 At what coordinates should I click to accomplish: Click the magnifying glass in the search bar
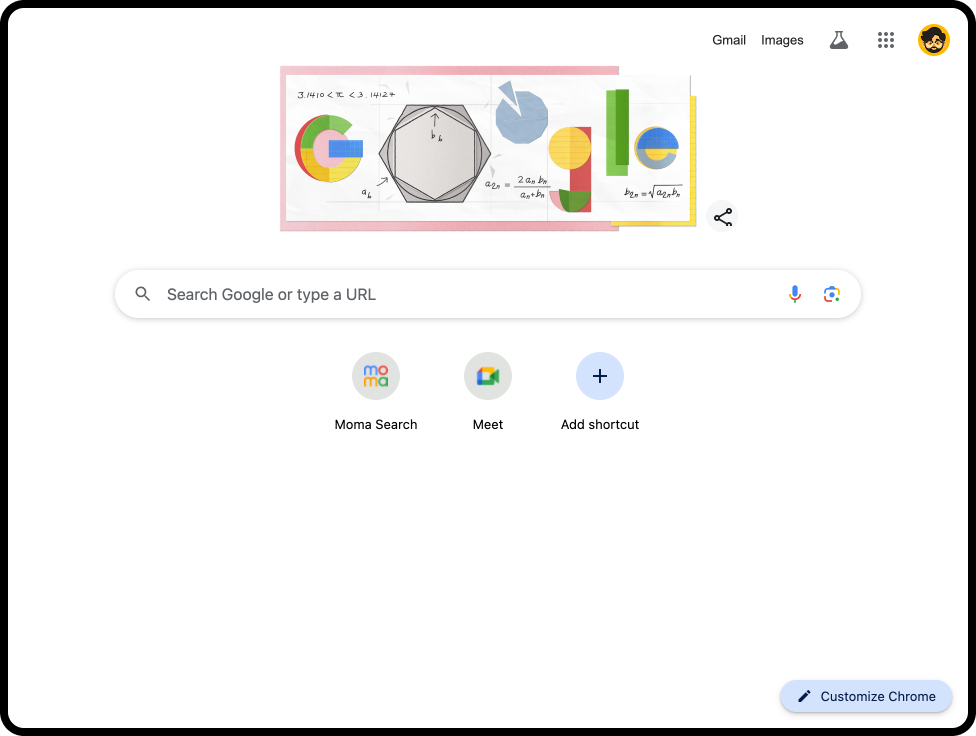142,294
